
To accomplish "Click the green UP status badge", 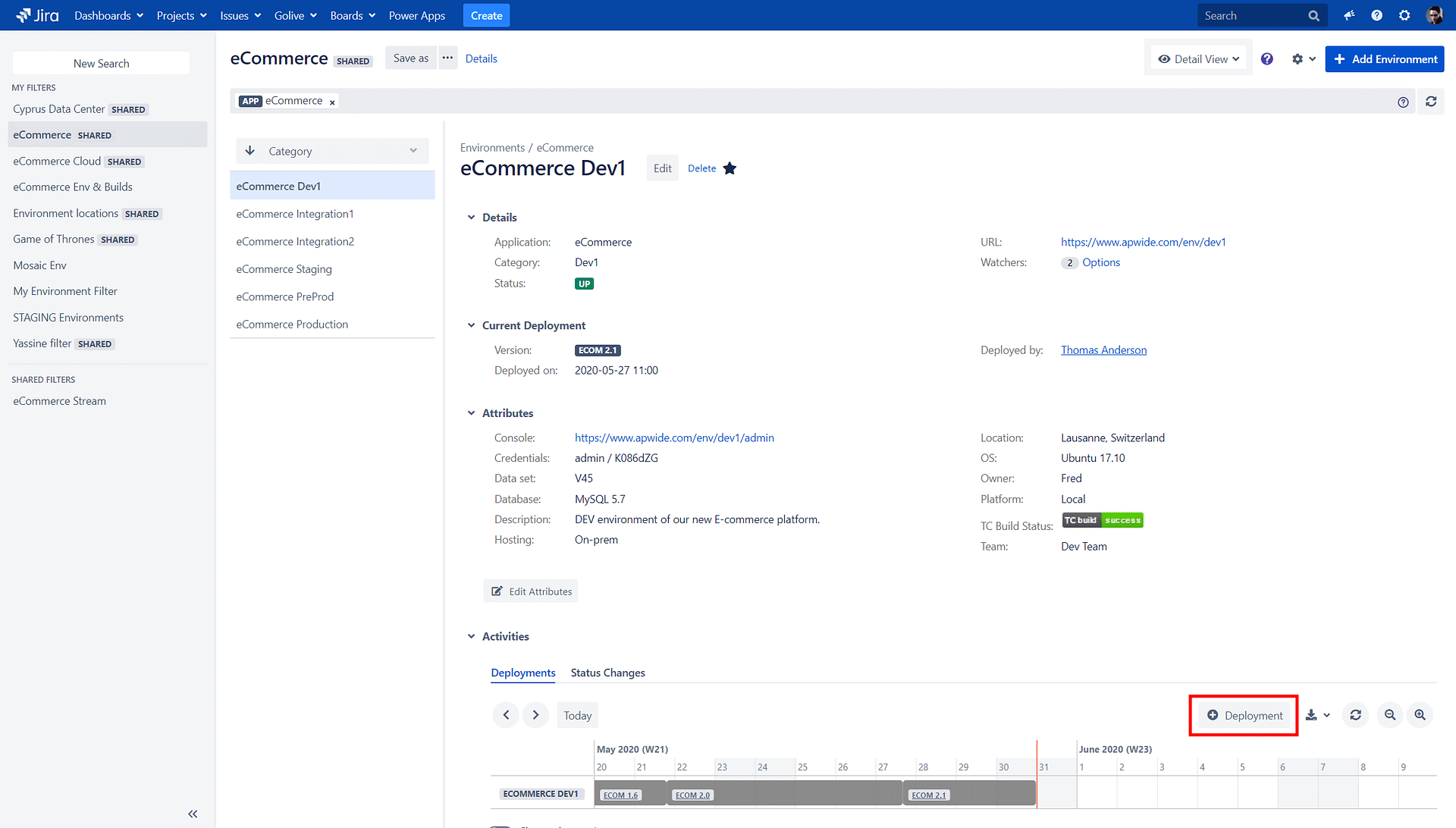I will (x=584, y=283).
